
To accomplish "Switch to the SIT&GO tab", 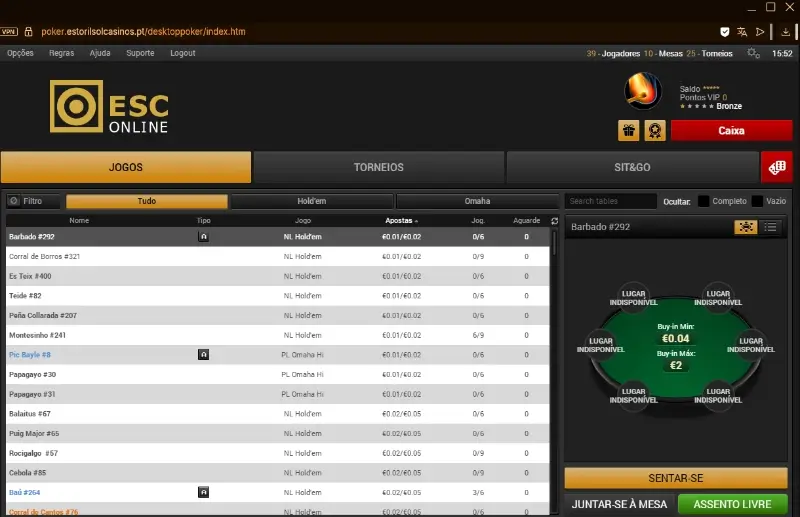I will click(x=632, y=167).
